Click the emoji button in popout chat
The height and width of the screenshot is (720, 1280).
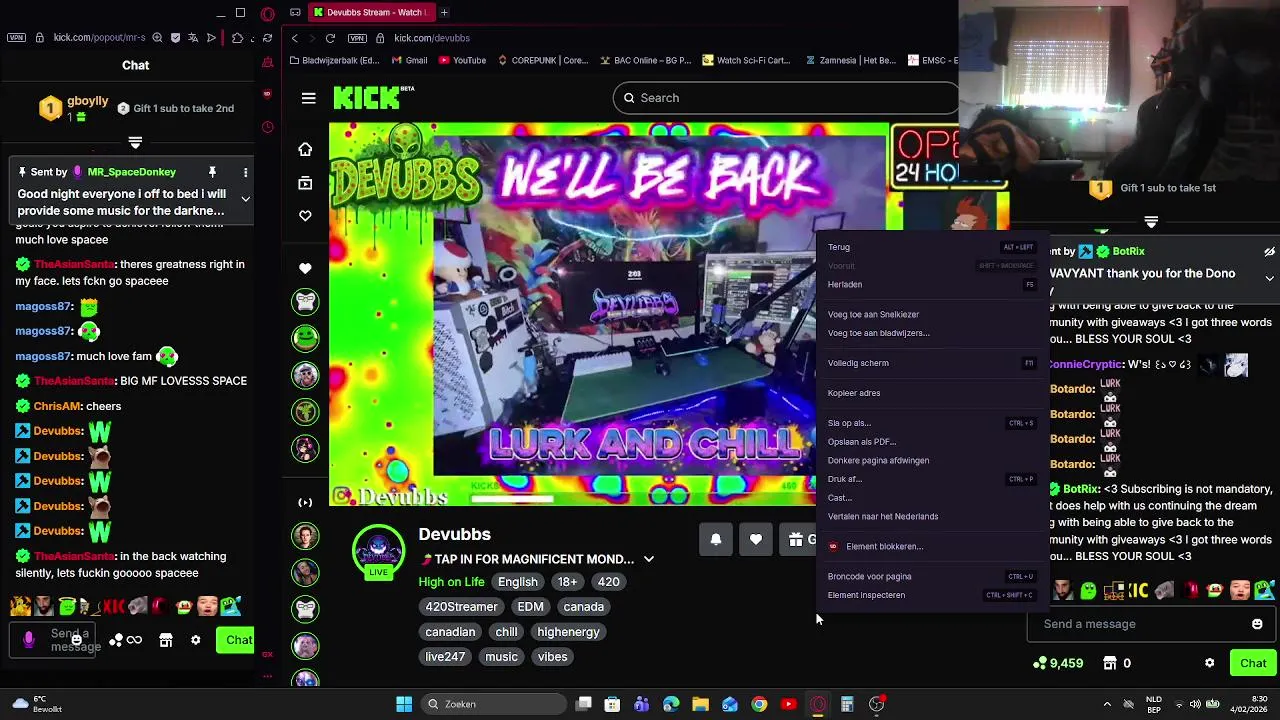point(76,640)
